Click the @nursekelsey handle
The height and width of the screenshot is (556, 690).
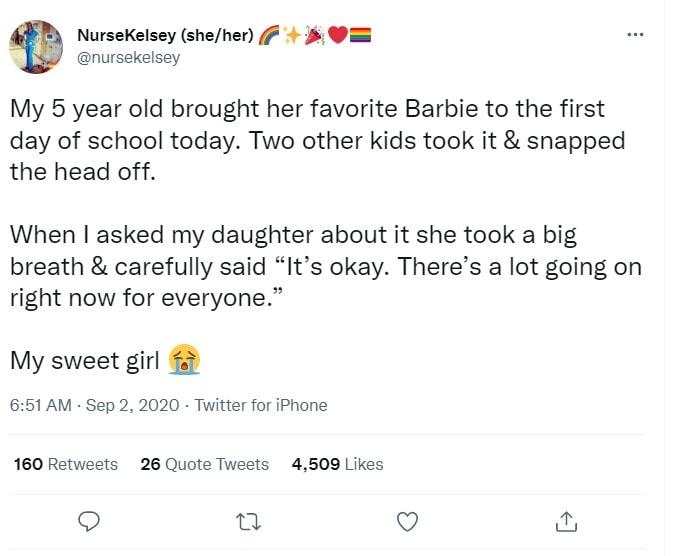coord(128,57)
